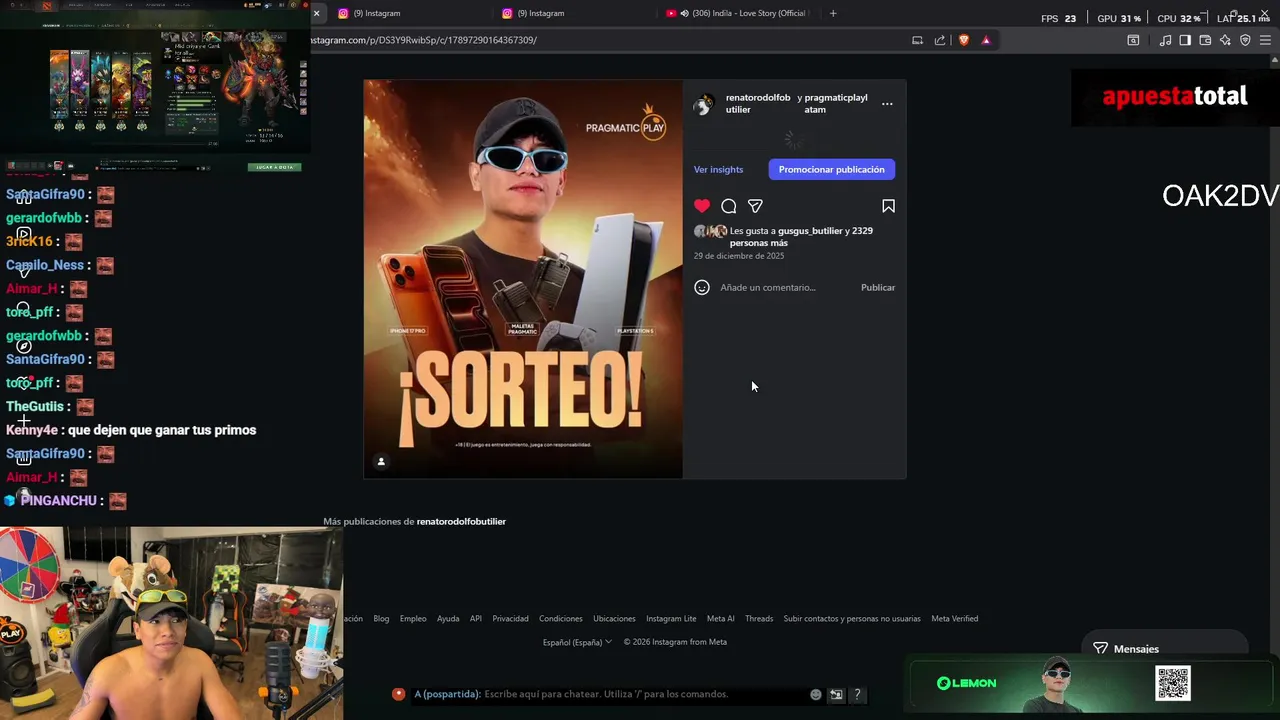This screenshot has width=1280, height=720.
Task: Click the green JUGAR A DOTA button
Action: tap(274, 167)
